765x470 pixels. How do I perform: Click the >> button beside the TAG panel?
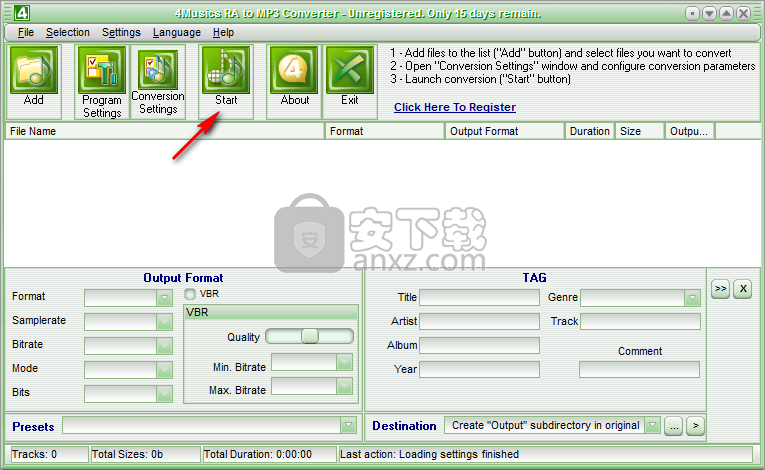721,289
